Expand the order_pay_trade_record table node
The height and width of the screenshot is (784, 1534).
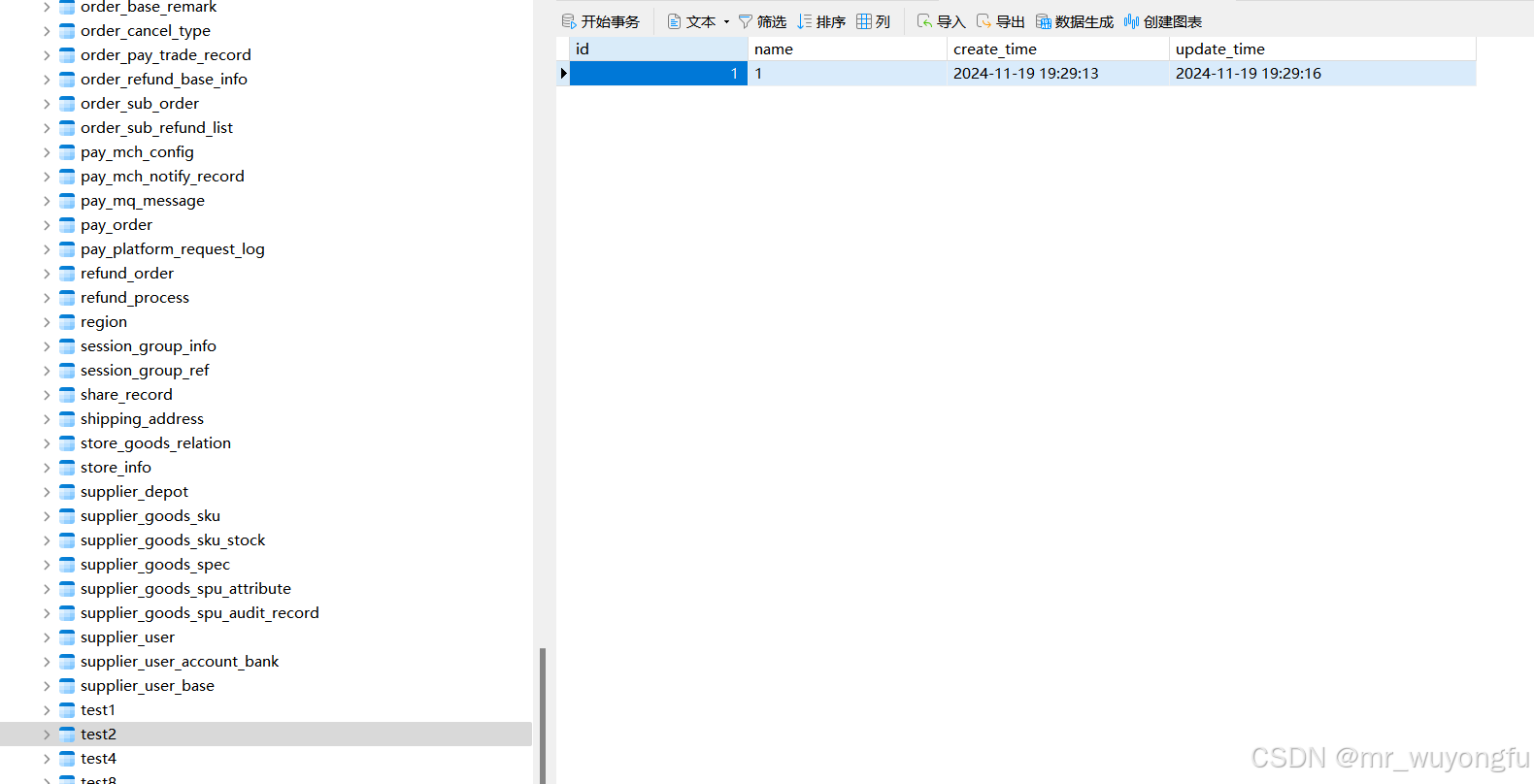tap(47, 55)
